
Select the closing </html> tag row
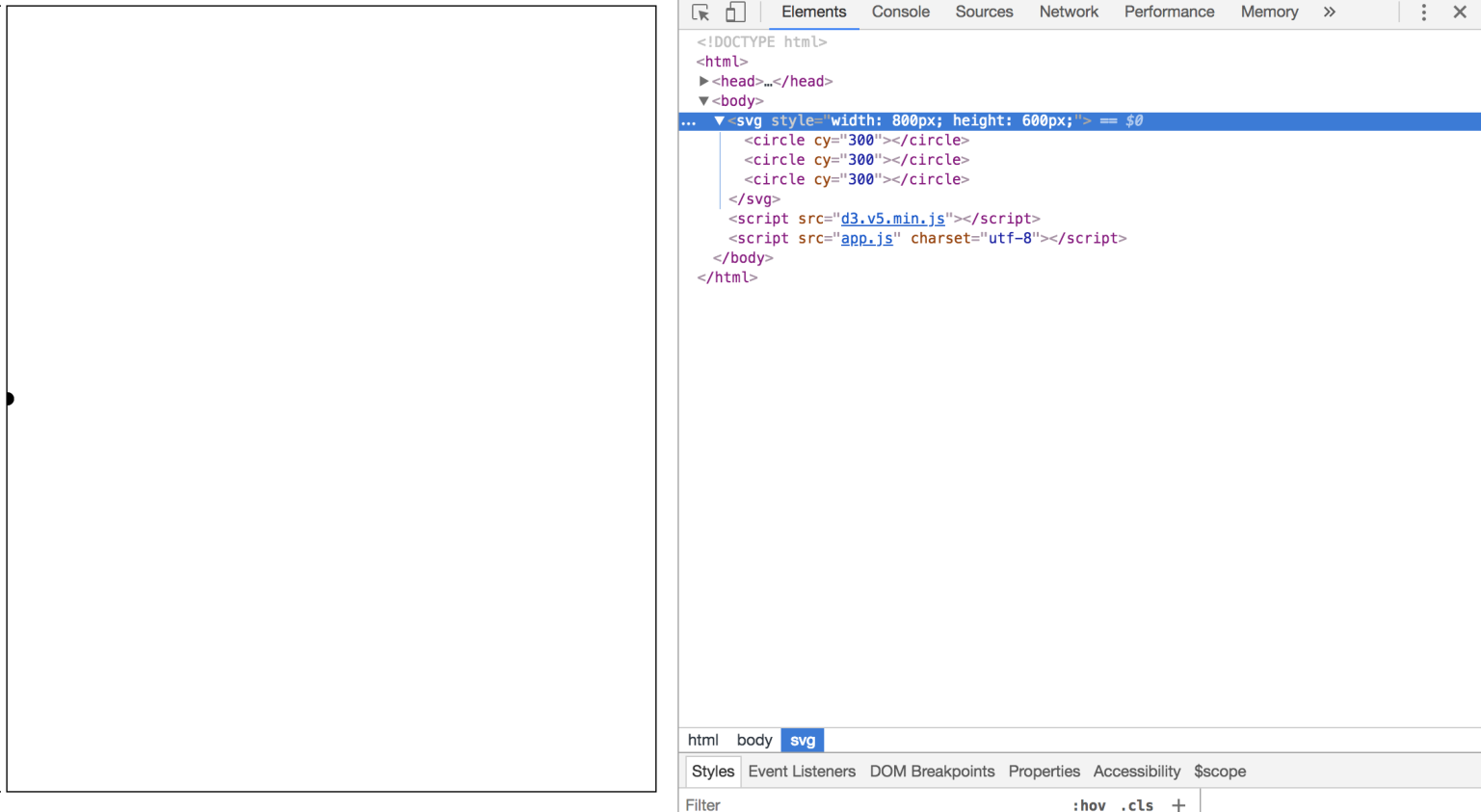[x=727, y=277]
